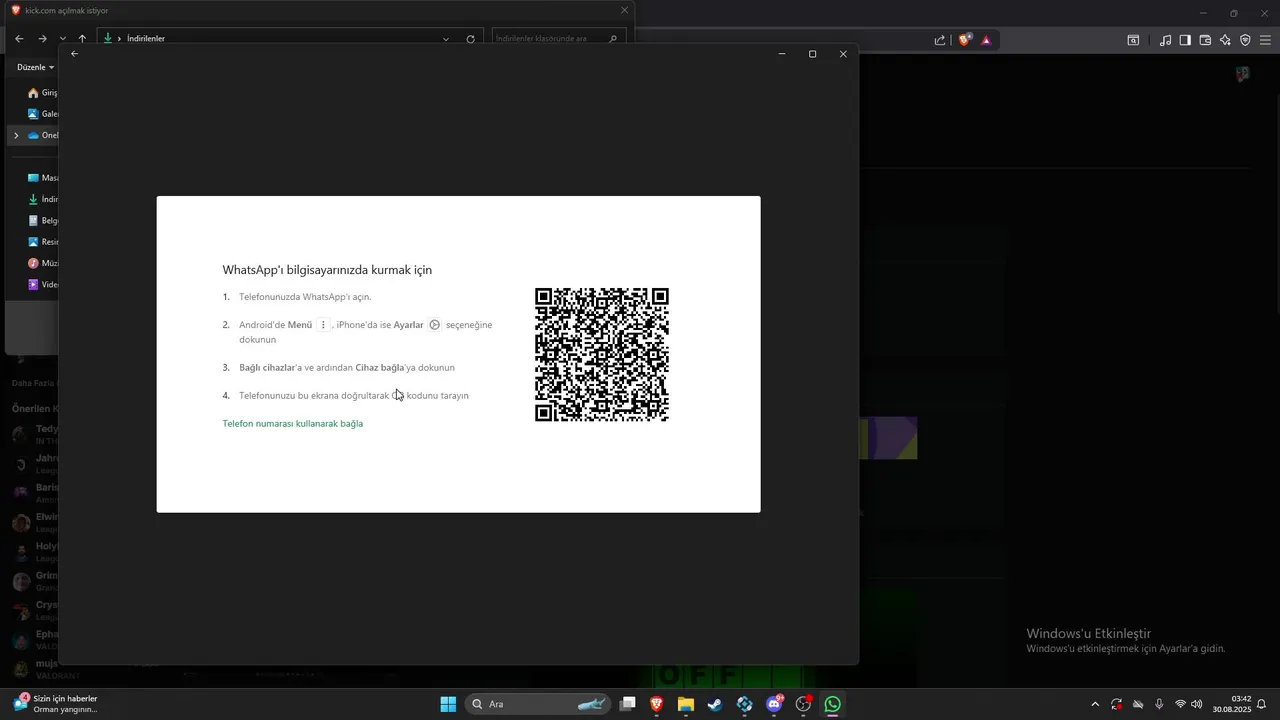Open the Windows Start menu
The image size is (1280, 720).
pos(448,704)
